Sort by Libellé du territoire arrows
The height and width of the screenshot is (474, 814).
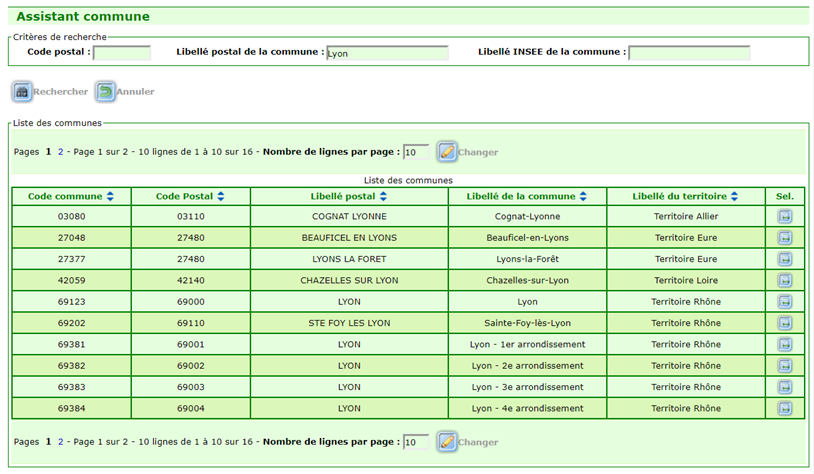(x=734, y=196)
